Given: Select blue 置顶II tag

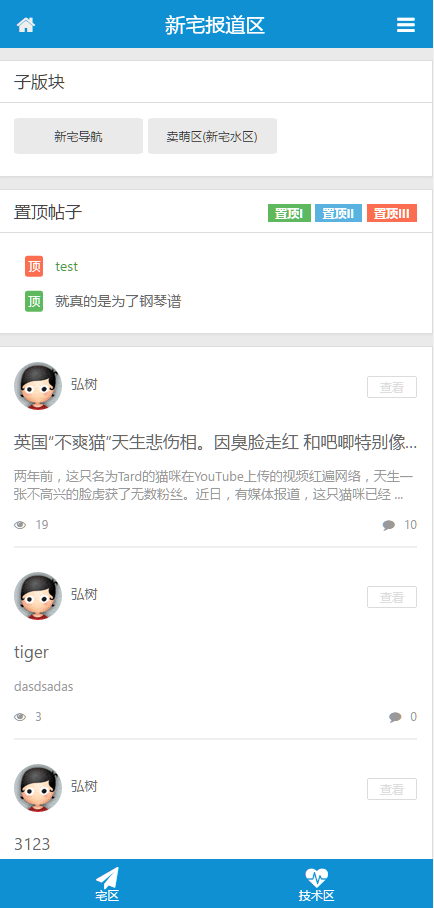Looking at the screenshot, I should [338, 213].
